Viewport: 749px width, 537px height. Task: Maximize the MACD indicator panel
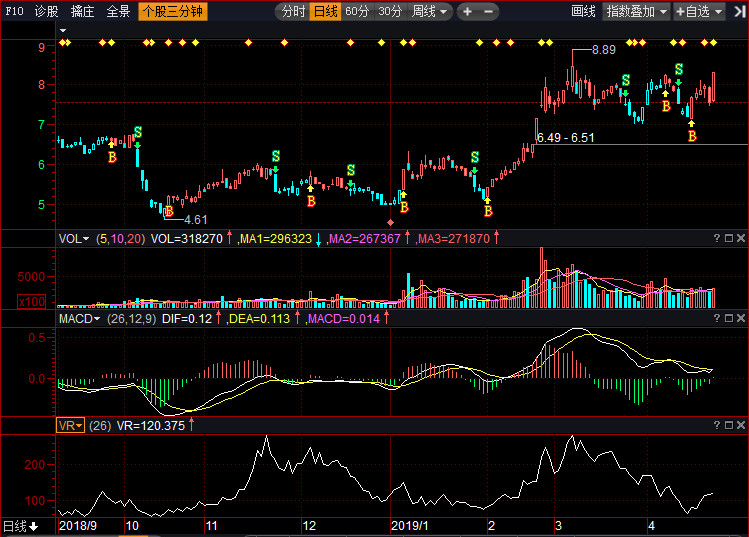coord(729,318)
